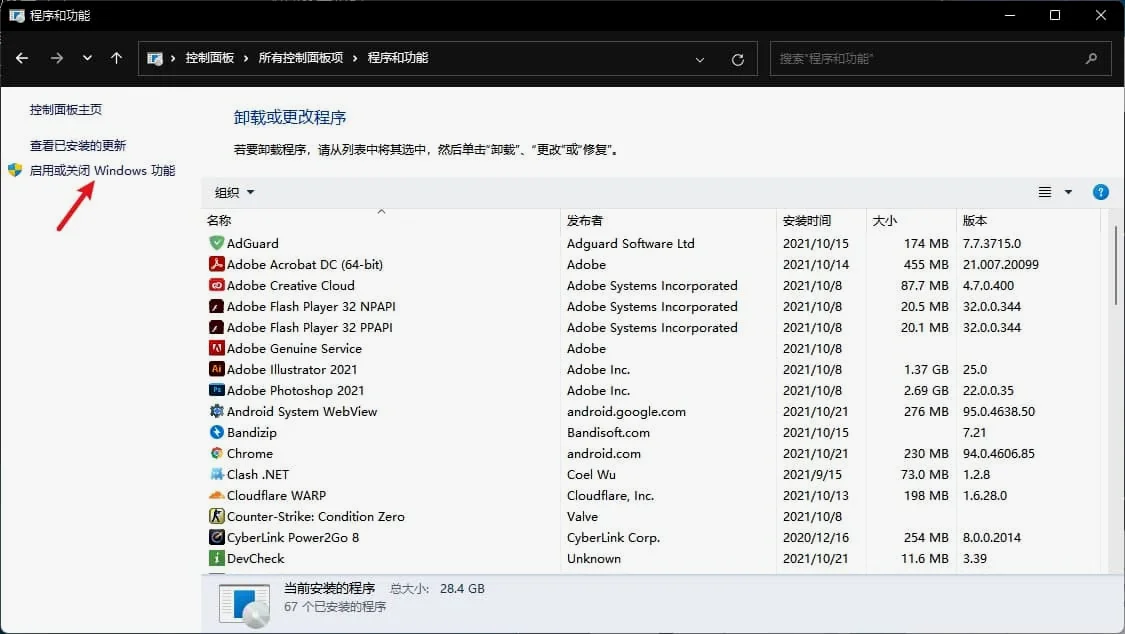Open 控制面板主页 link
Viewport: 1125px width, 634px height.
[65, 110]
